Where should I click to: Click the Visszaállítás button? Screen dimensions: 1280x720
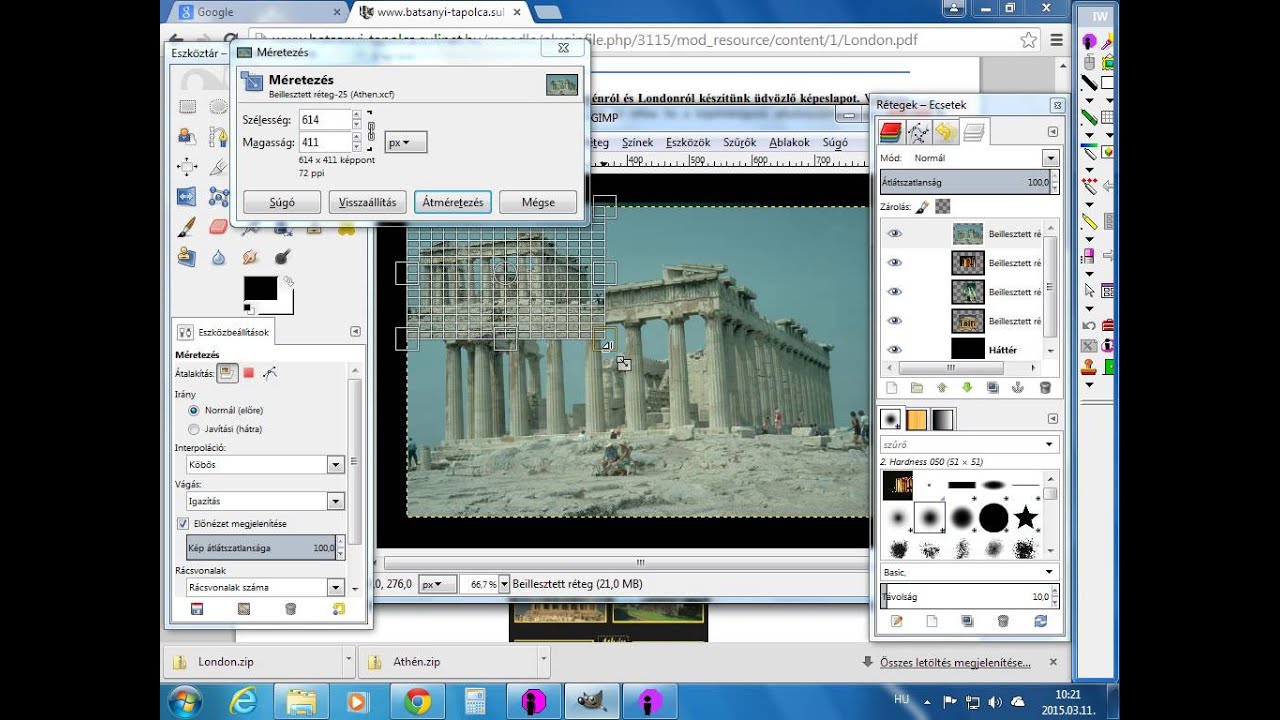pyautogui.click(x=367, y=202)
